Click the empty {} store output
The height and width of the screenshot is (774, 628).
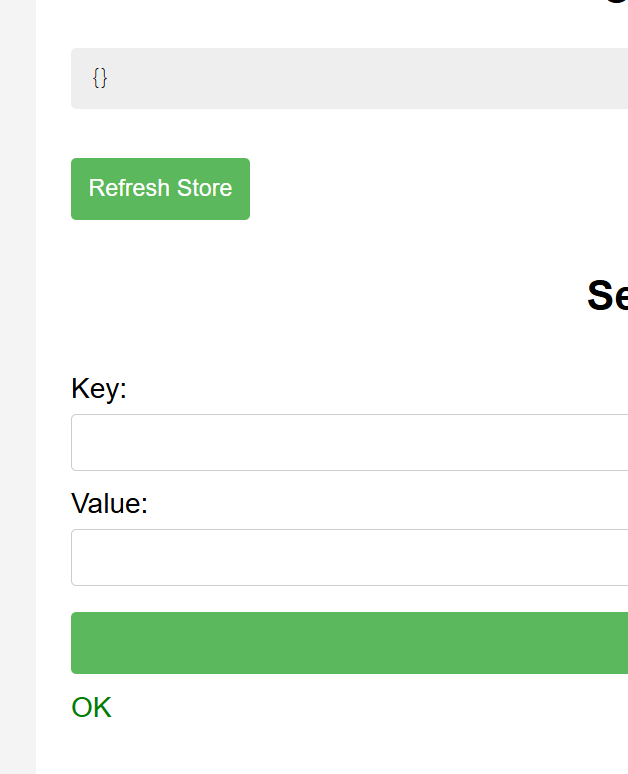(100, 77)
